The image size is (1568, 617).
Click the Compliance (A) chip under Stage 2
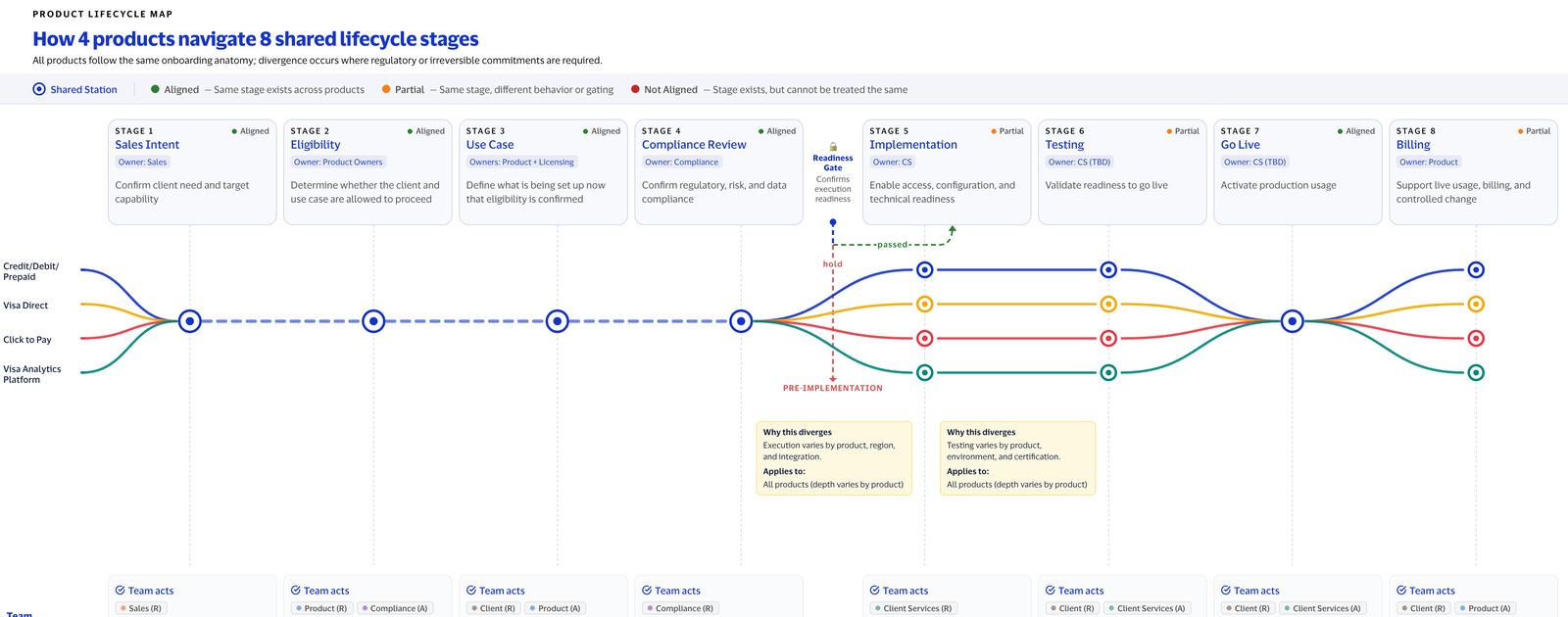point(395,608)
